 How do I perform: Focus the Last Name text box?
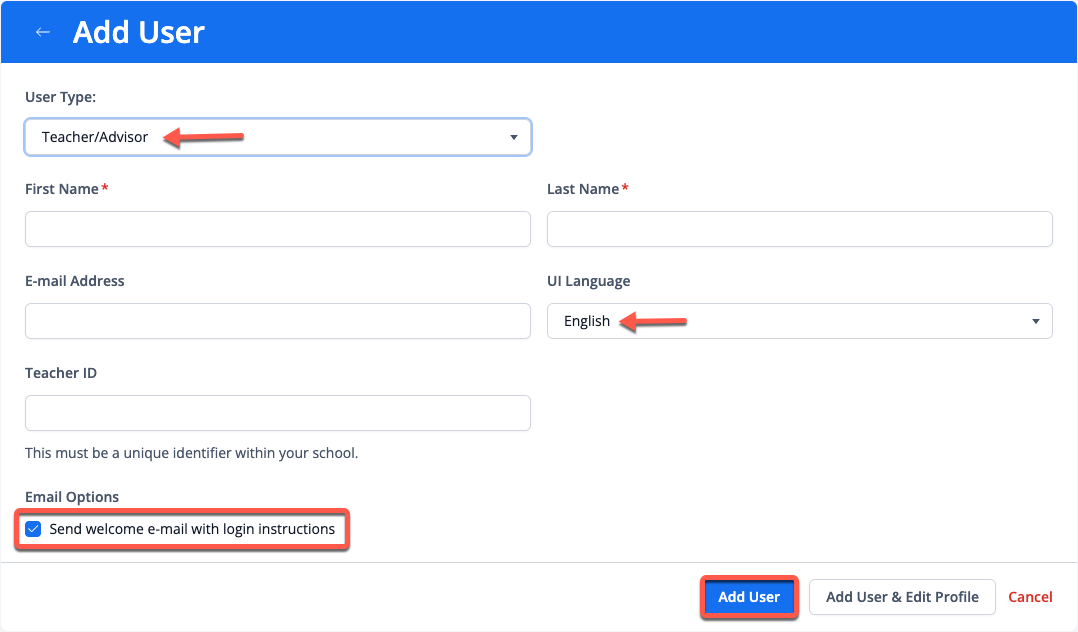tap(799, 229)
